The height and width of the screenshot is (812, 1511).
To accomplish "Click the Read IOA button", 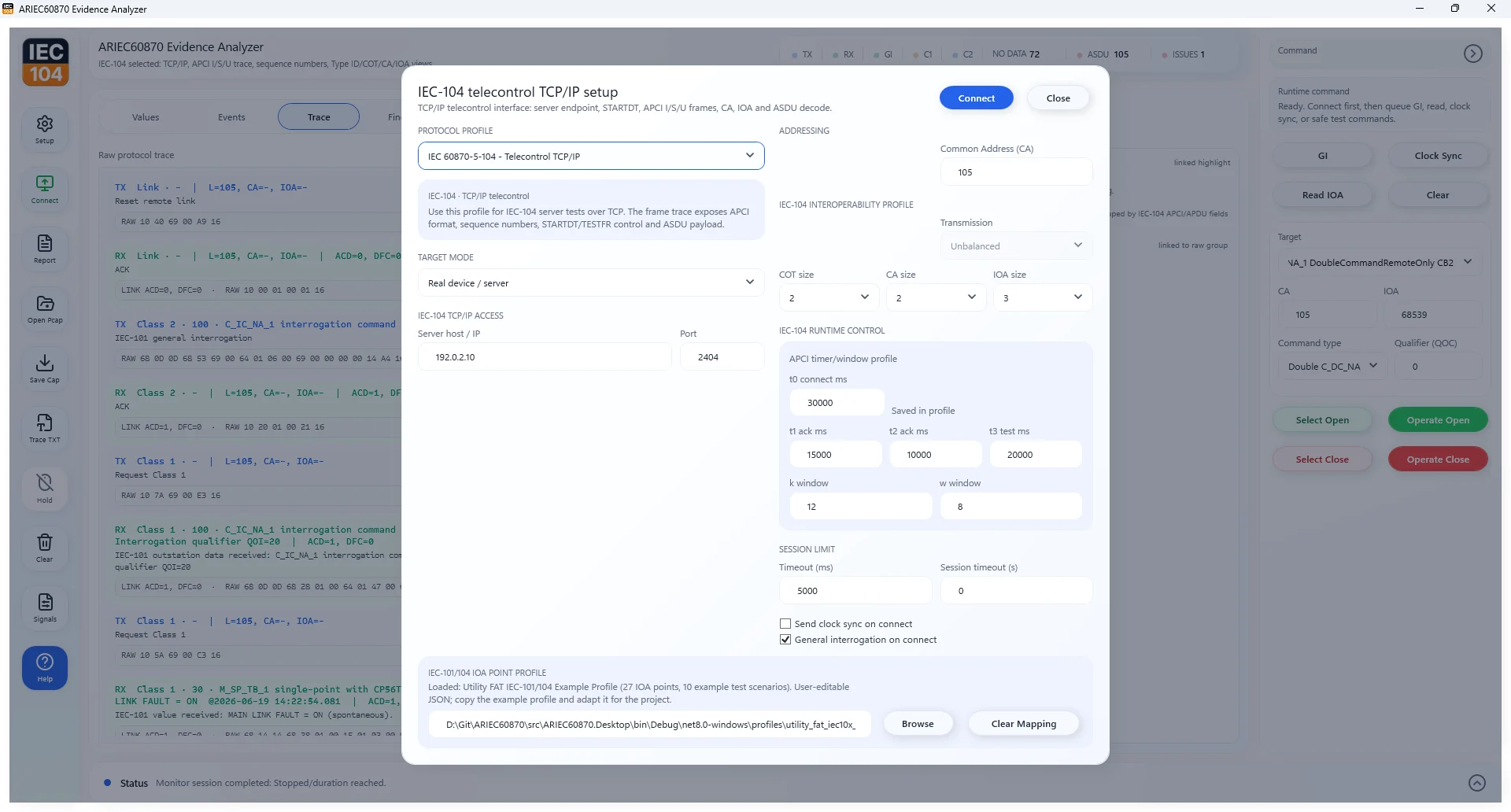I will point(1323,195).
